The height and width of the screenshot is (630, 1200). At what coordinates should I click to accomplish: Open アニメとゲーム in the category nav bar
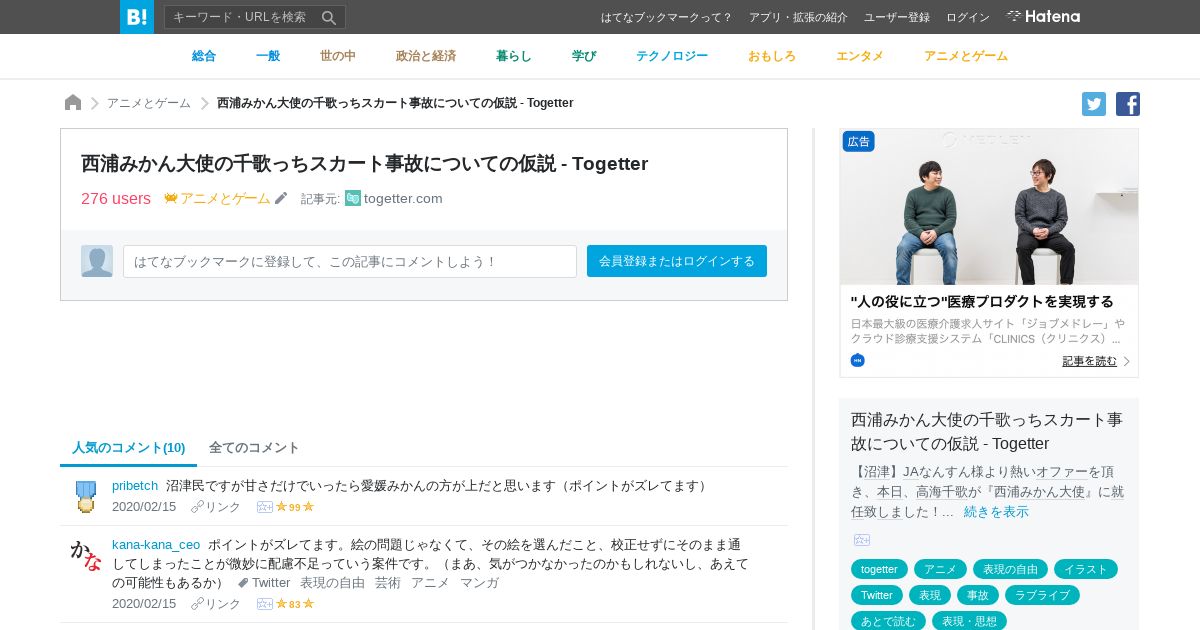point(966,56)
